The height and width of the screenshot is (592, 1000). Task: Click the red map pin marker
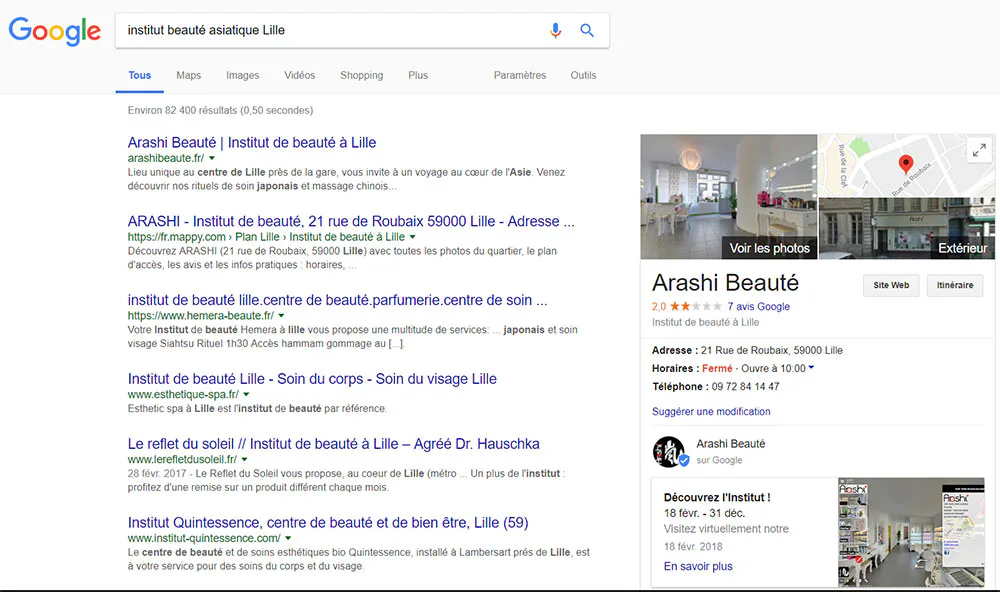click(905, 164)
